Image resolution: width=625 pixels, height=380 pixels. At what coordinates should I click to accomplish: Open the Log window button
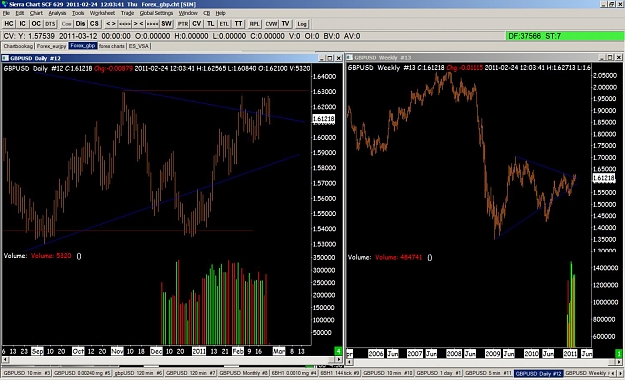pyautogui.click(x=302, y=24)
